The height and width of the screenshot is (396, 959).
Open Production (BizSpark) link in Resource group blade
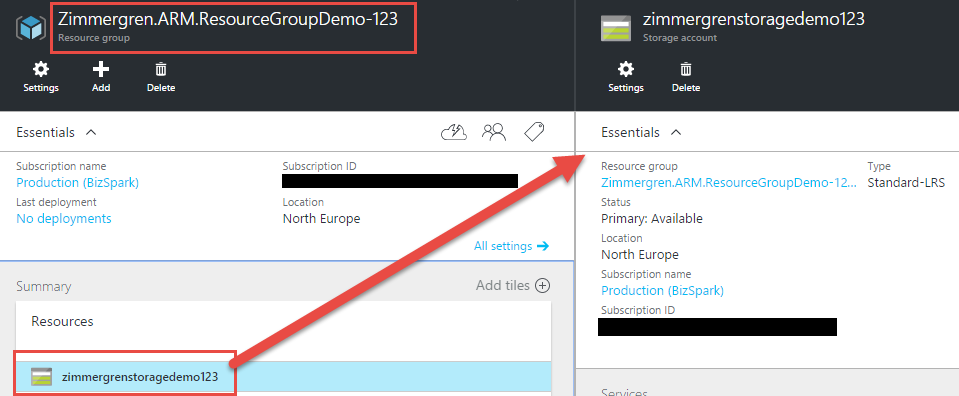78,182
